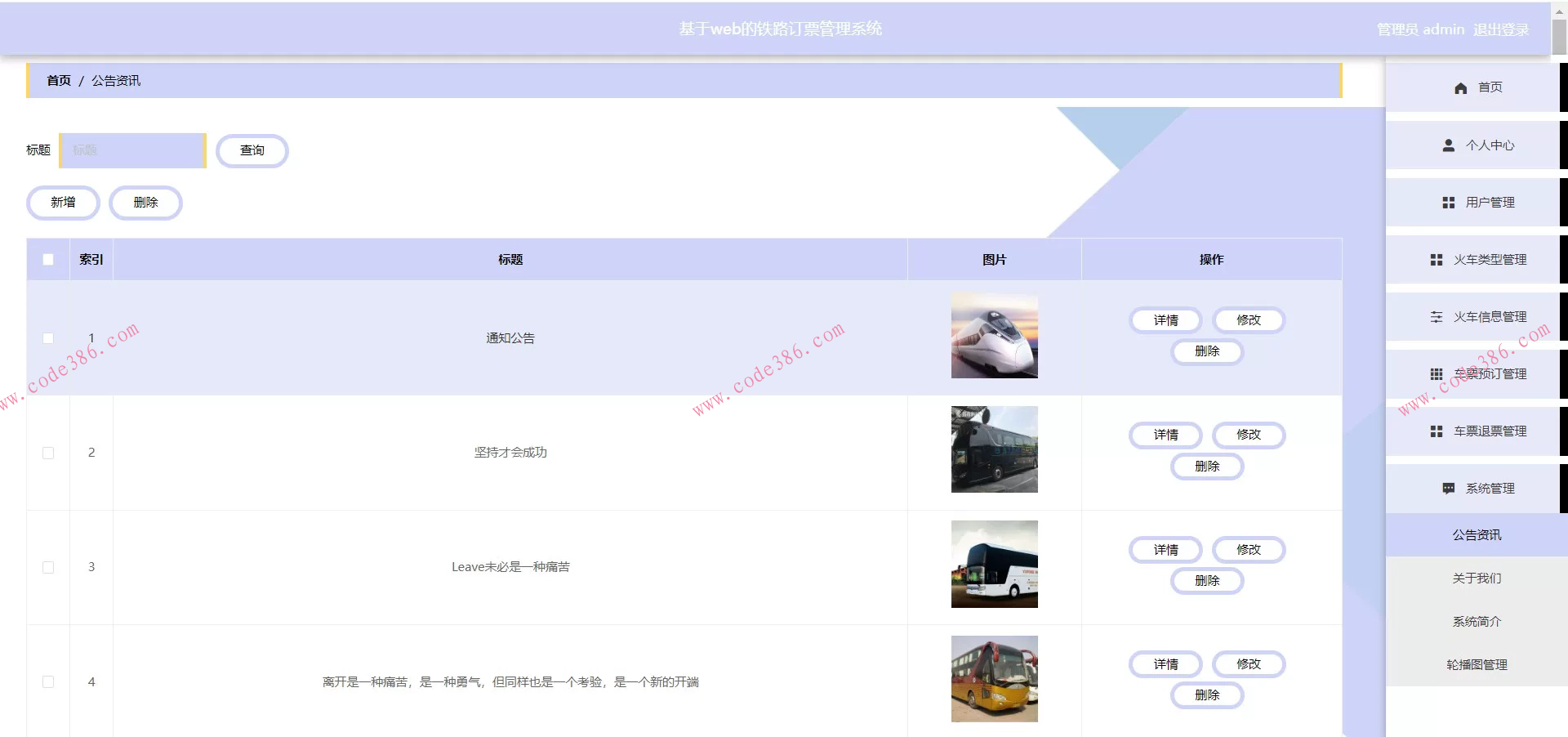Check the row 2 坚持才会成功 checkbox
Image resolution: width=1568 pixels, height=737 pixels.
(x=48, y=453)
